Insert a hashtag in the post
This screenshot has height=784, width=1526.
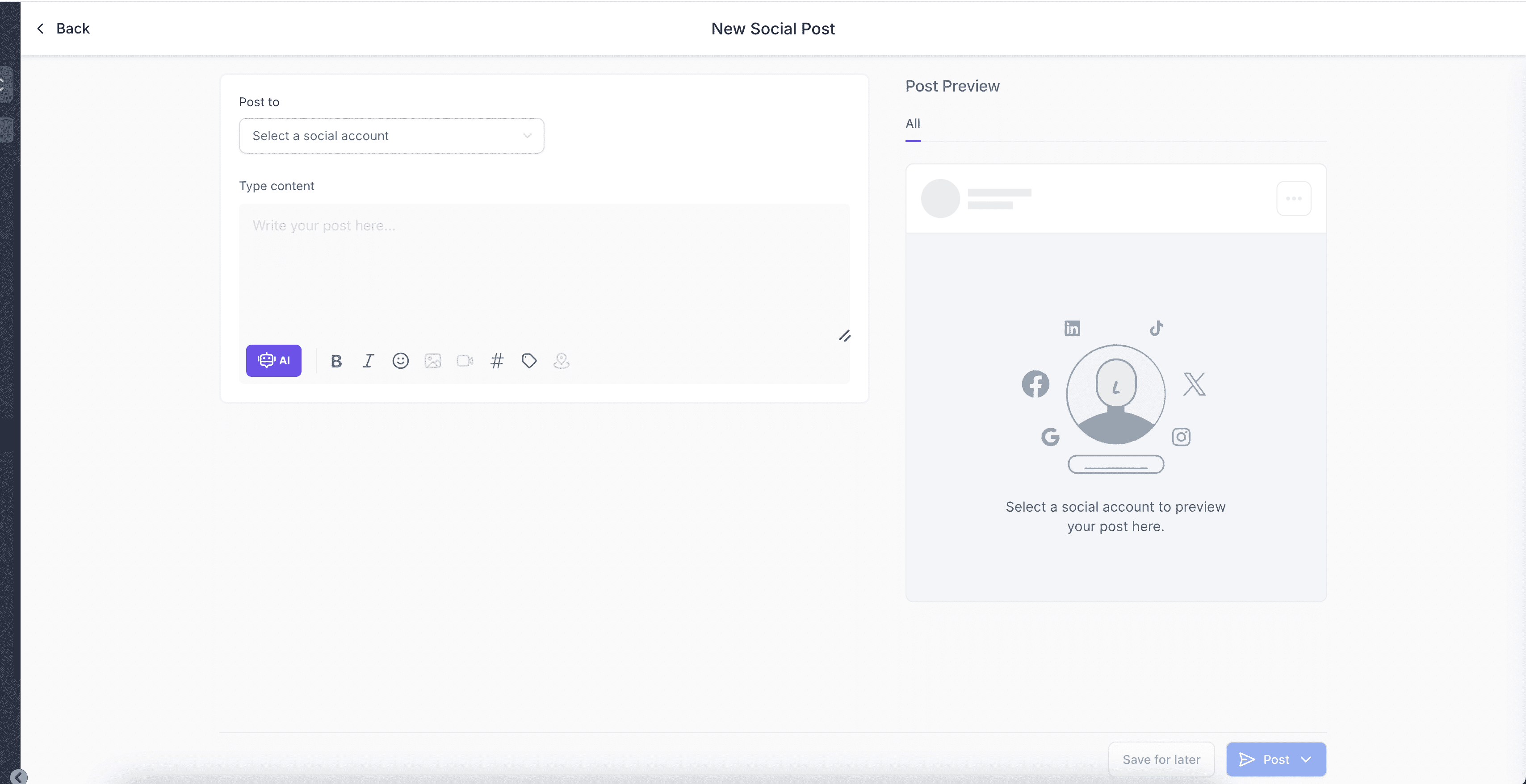(x=497, y=361)
